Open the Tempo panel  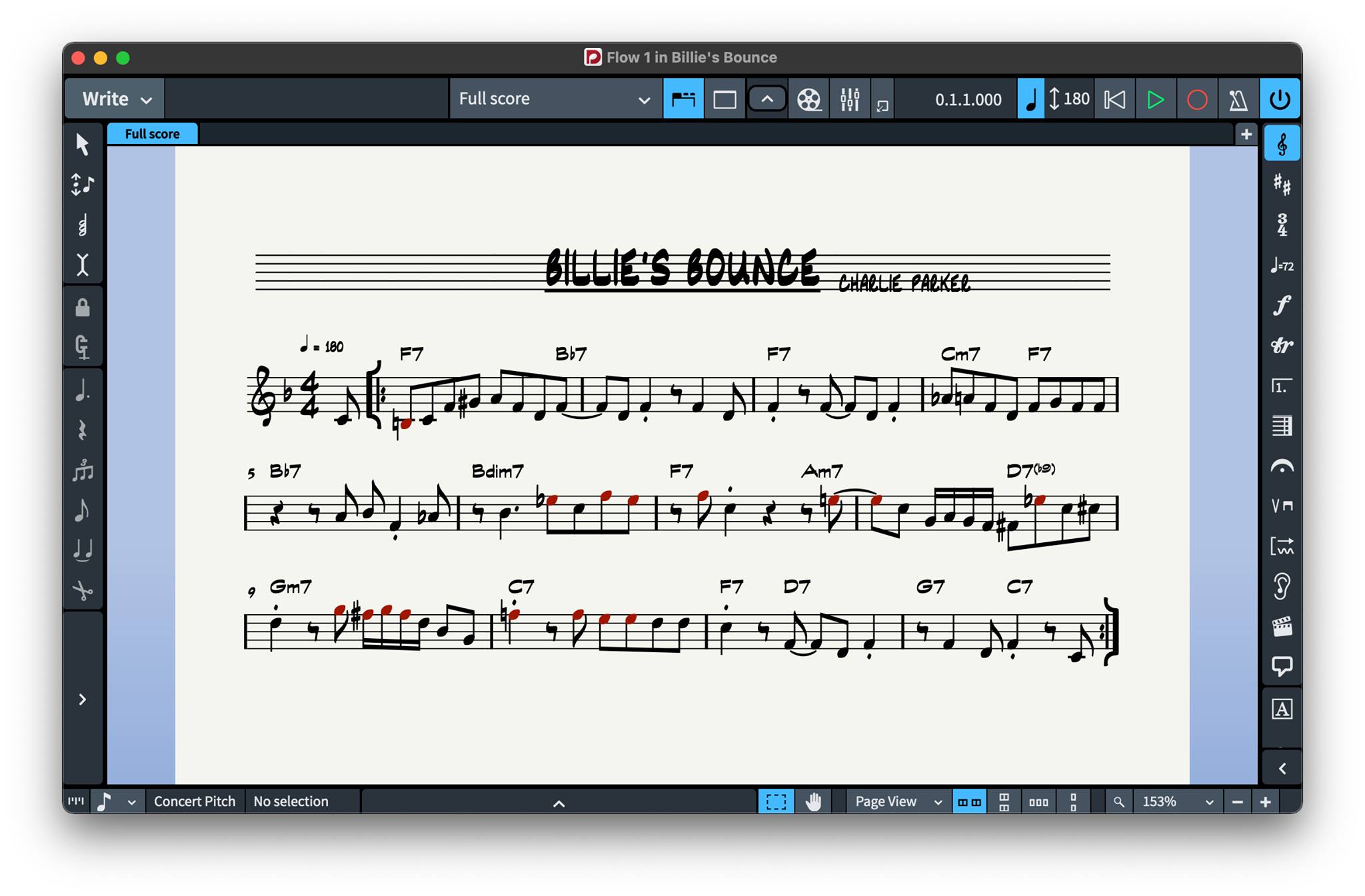(x=1282, y=266)
